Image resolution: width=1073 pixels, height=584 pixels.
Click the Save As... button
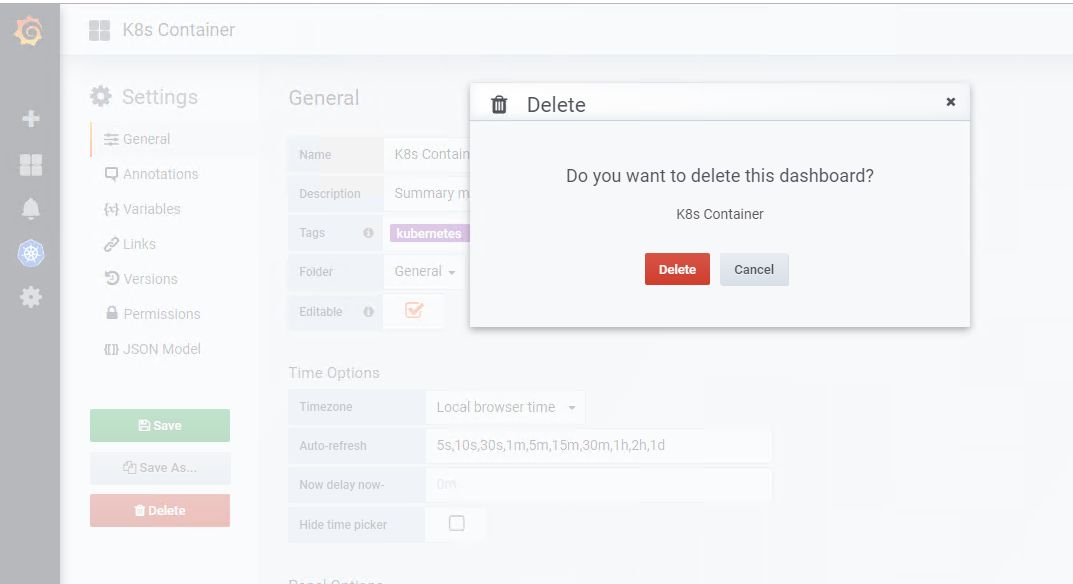160,468
